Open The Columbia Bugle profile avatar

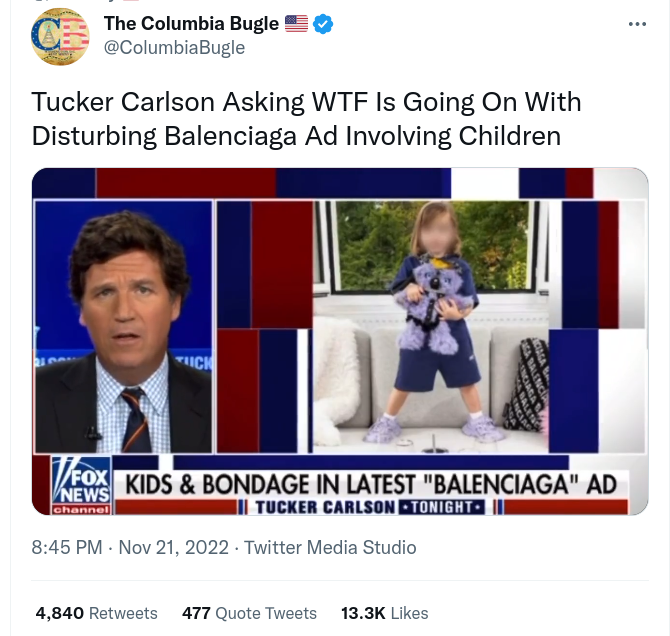(x=60, y=36)
